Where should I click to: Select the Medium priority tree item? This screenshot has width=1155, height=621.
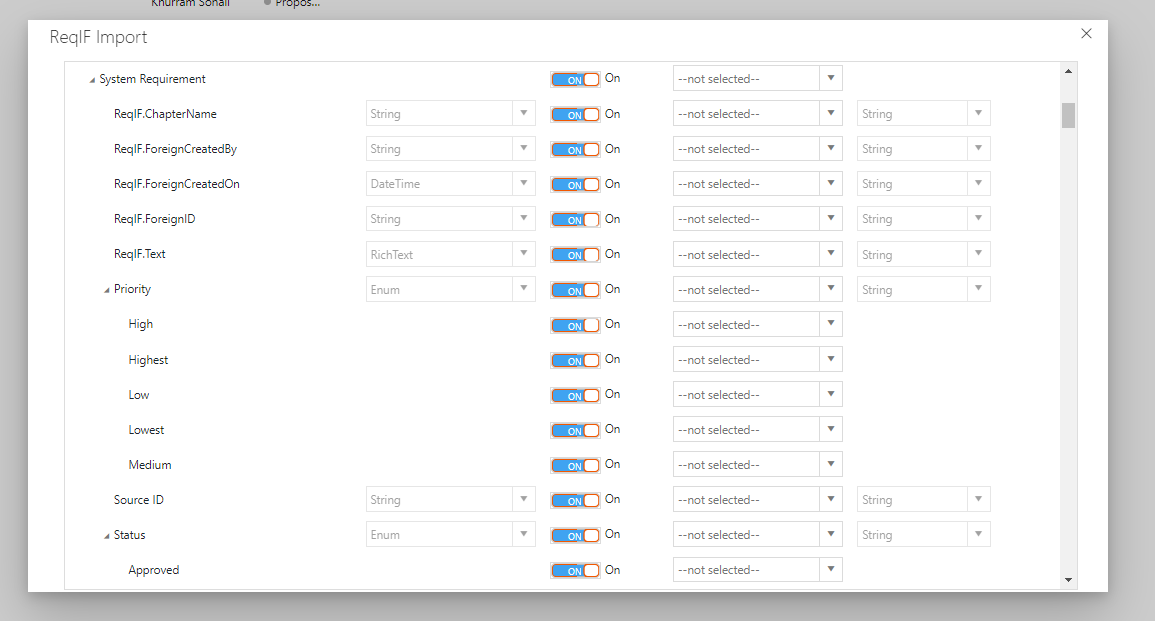coord(150,465)
